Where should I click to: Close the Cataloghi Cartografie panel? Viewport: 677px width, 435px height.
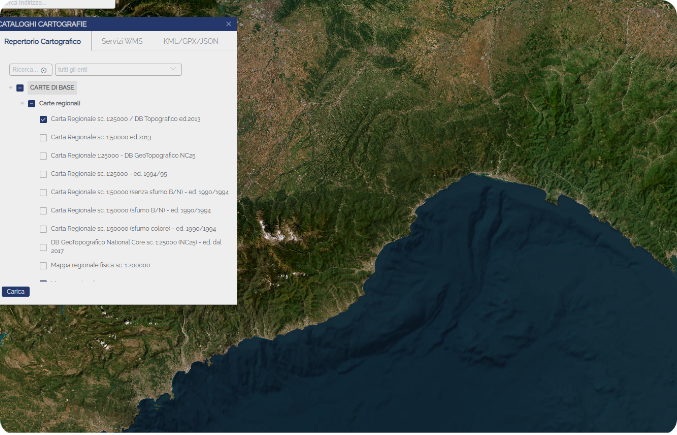pyautogui.click(x=228, y=23)
